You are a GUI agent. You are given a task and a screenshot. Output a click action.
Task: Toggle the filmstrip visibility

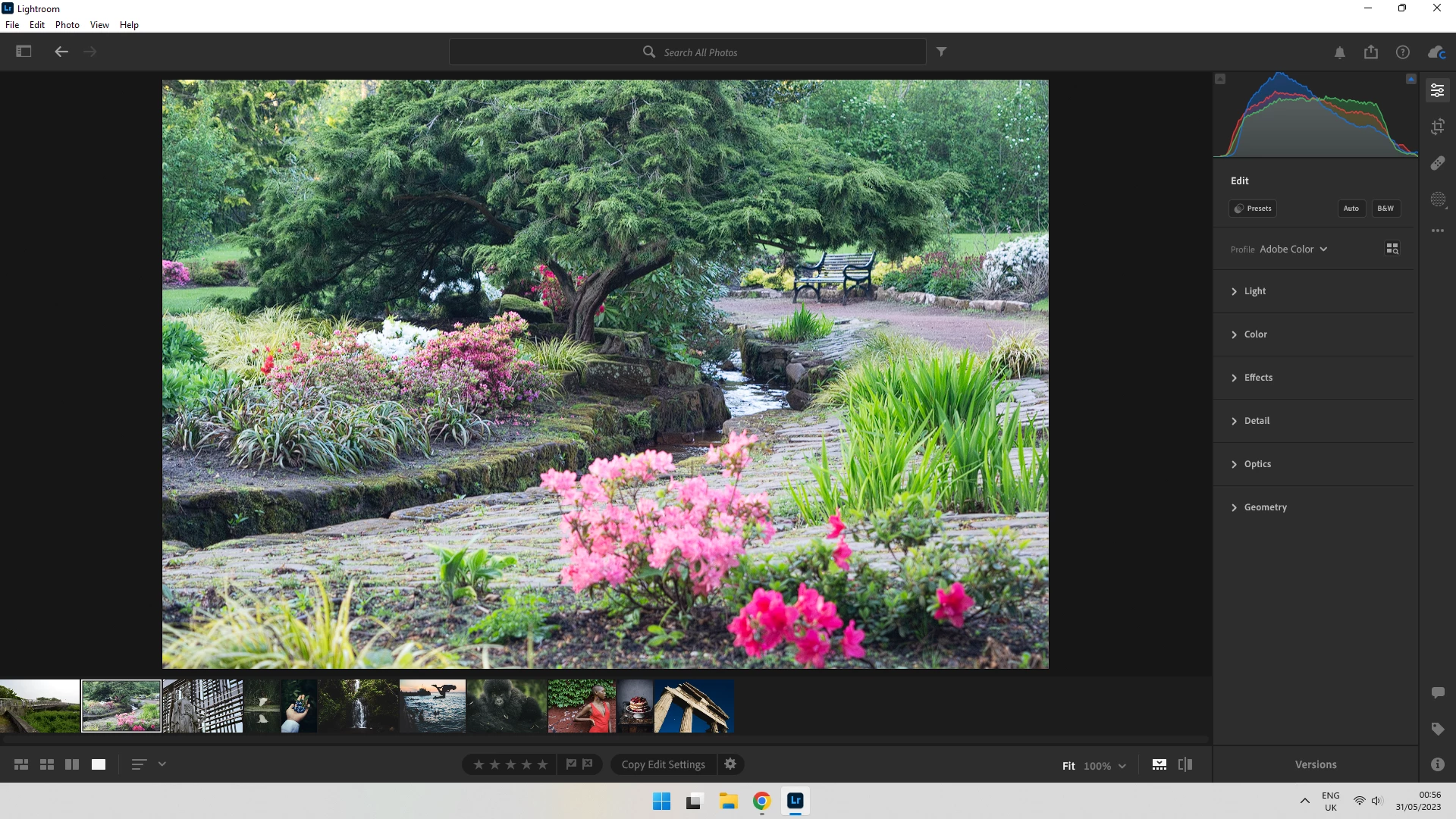click(x=1159, y=764)
